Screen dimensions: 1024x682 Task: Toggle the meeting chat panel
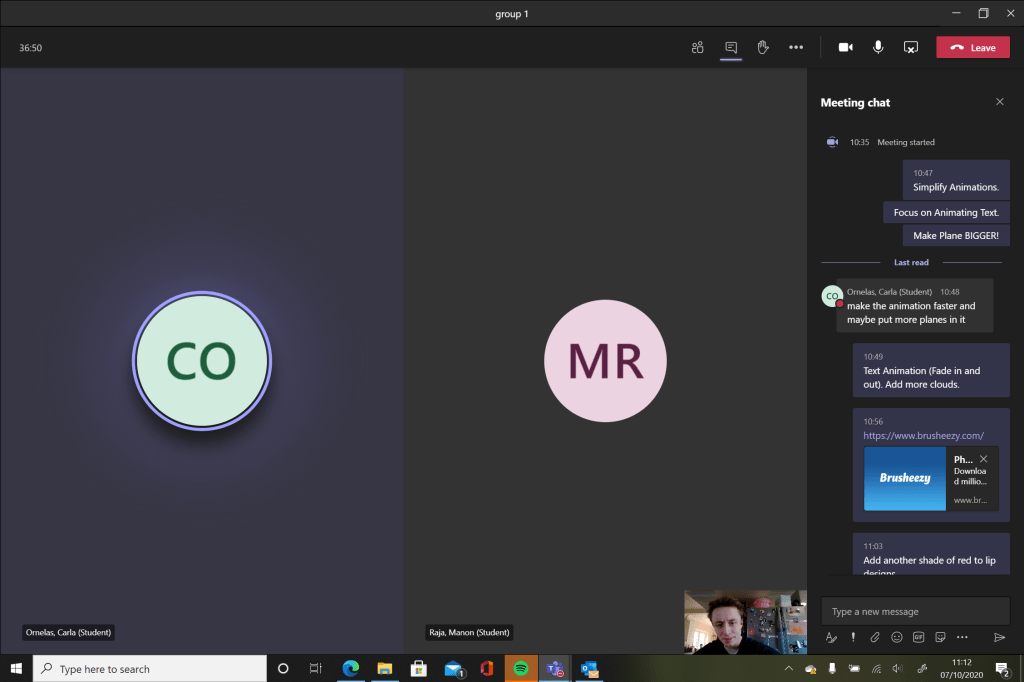point(731,47)
